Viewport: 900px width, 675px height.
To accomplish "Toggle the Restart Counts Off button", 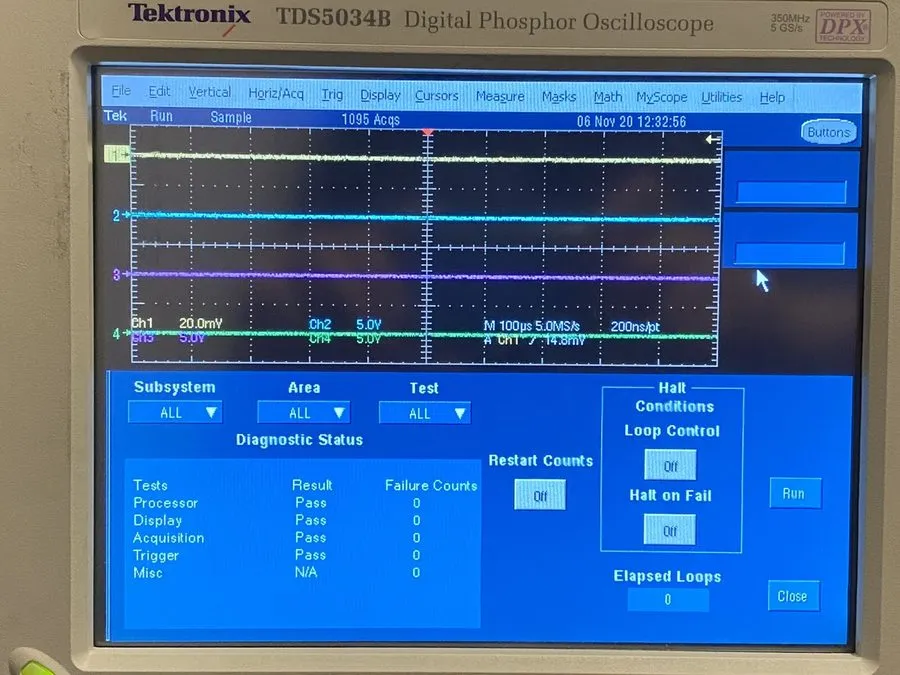I will 540,495.
